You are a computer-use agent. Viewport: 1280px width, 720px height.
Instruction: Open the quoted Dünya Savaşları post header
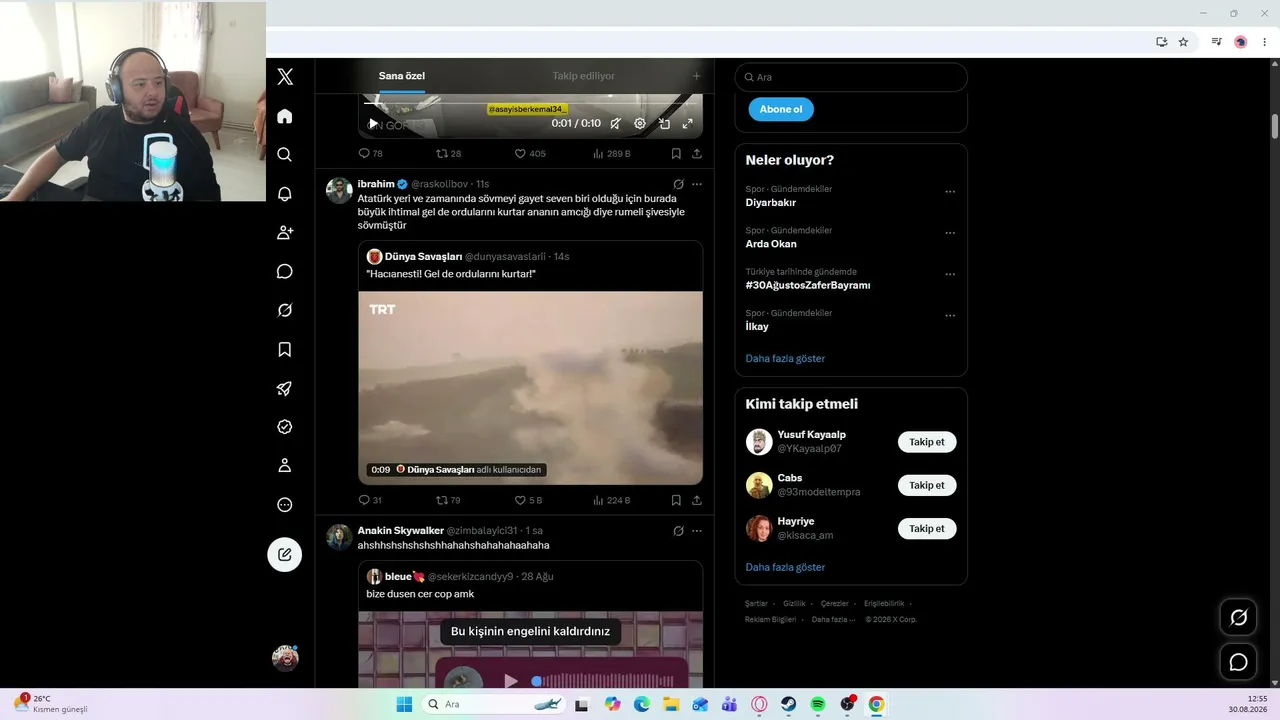pyautogui.click(x=468, y=257)
